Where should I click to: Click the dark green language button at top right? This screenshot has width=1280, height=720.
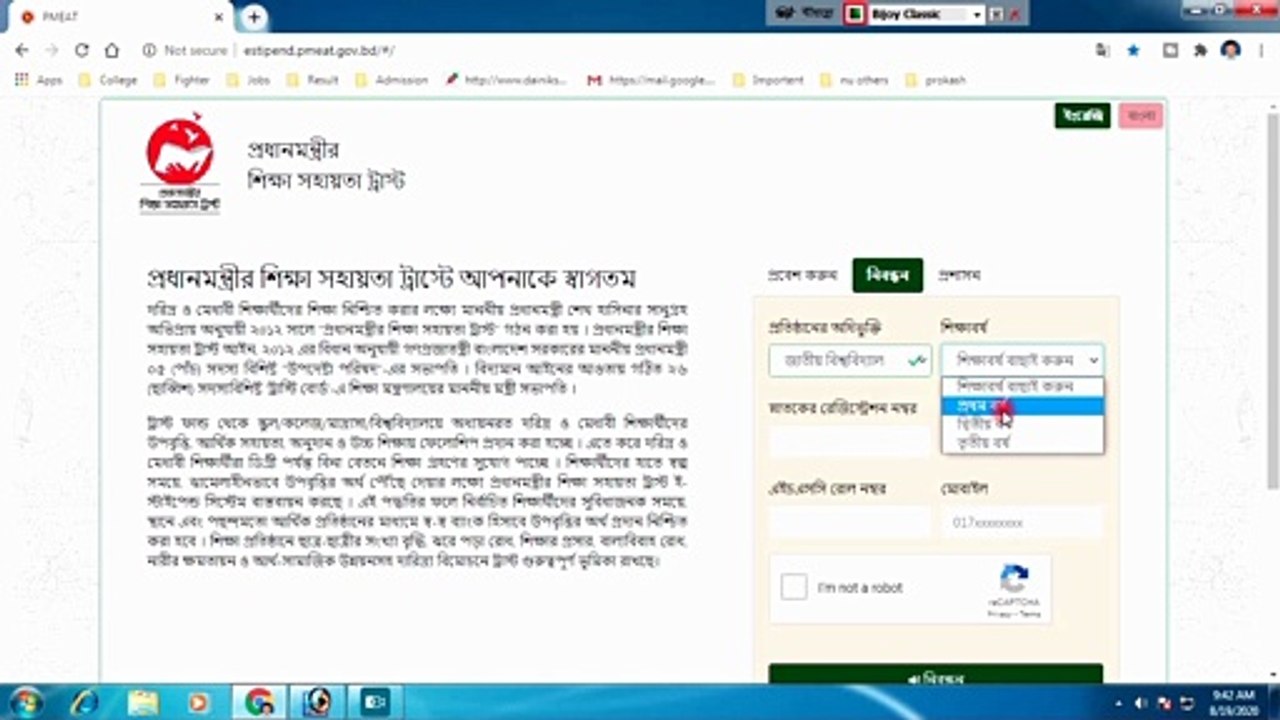[1082, 116]
